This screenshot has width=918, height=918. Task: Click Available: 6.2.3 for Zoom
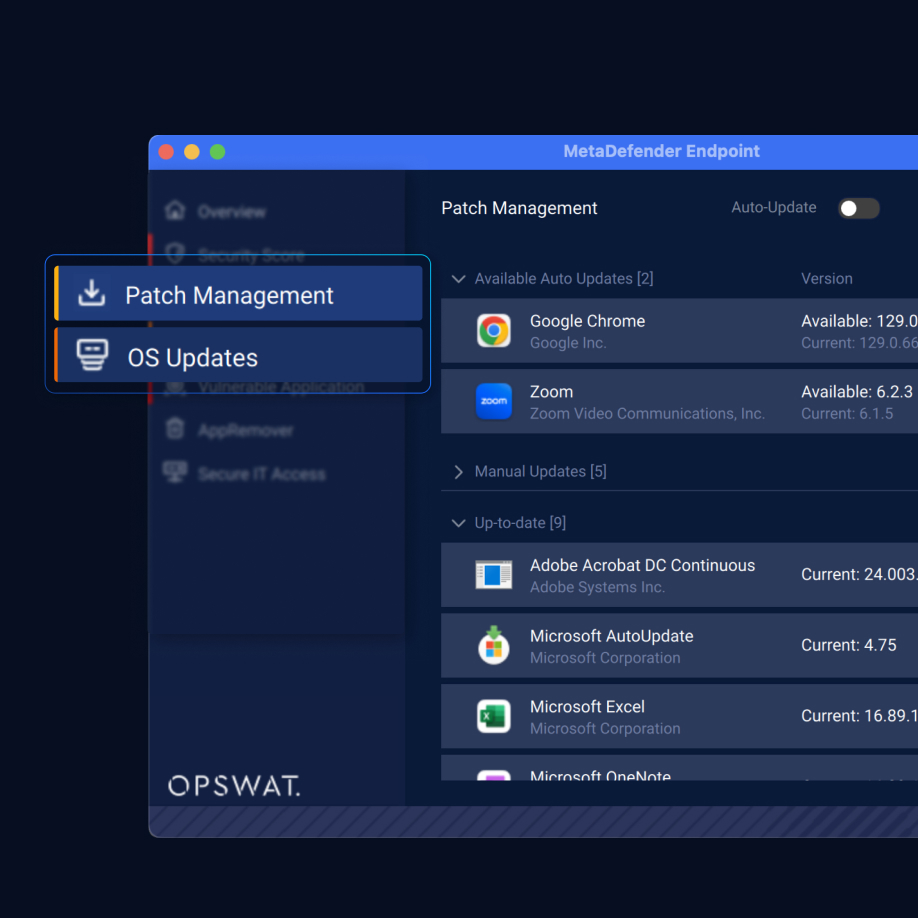857,392
